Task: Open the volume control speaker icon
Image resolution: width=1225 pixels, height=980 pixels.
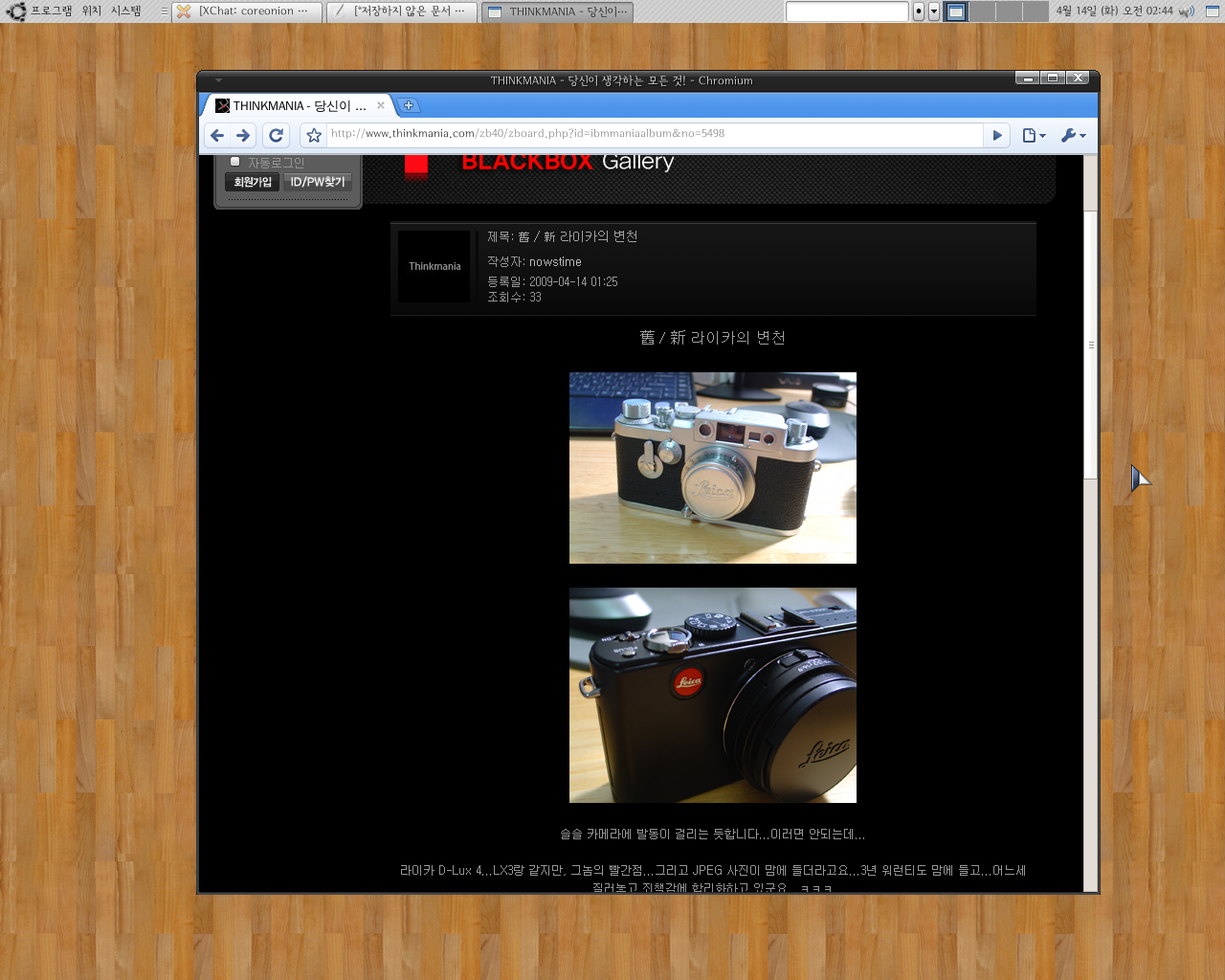Action: click(1187, 11)
